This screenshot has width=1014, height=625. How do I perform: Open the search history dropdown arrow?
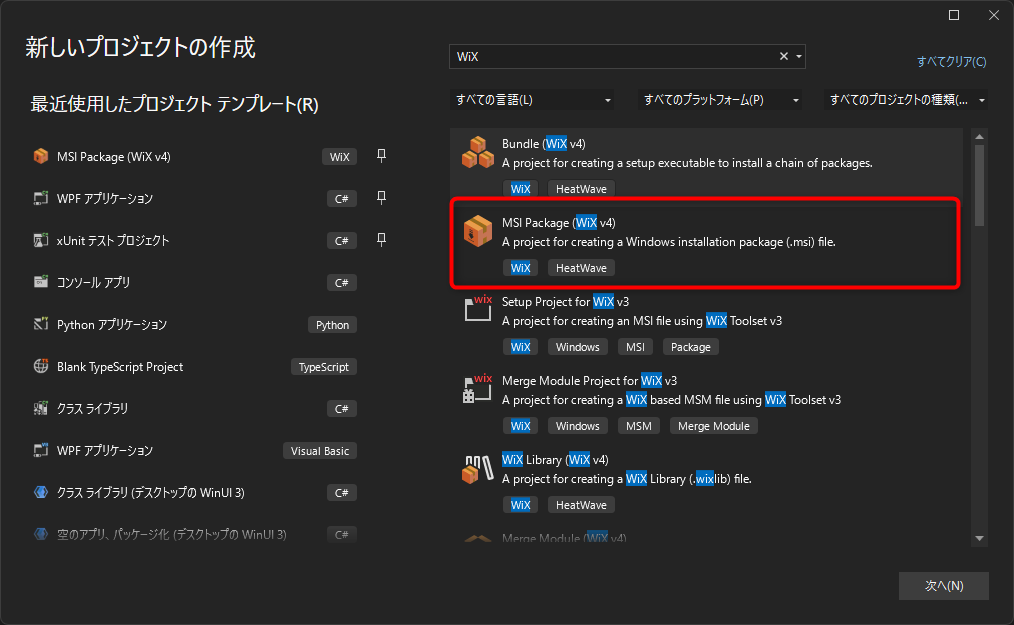[x=799, y=56]
